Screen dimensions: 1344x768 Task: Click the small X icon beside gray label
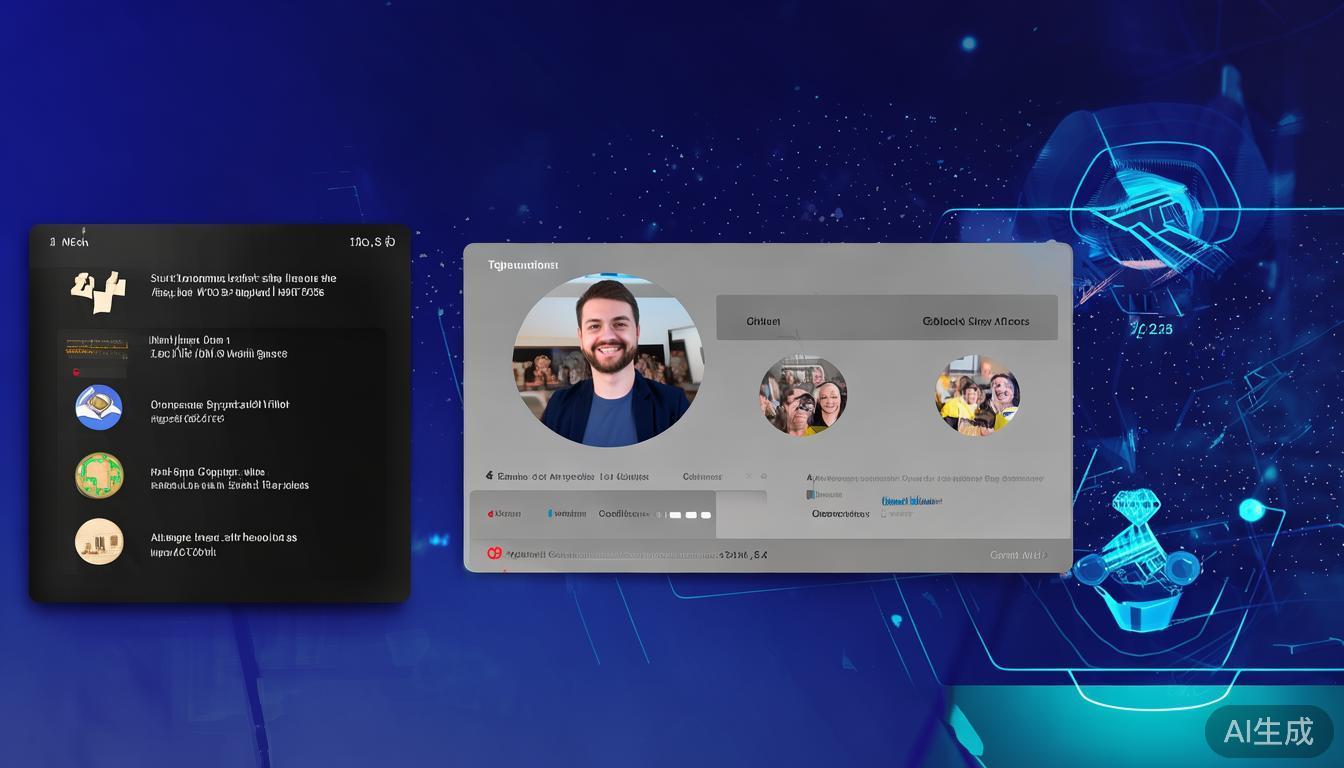pyautogui.click(x=749, y=477)
